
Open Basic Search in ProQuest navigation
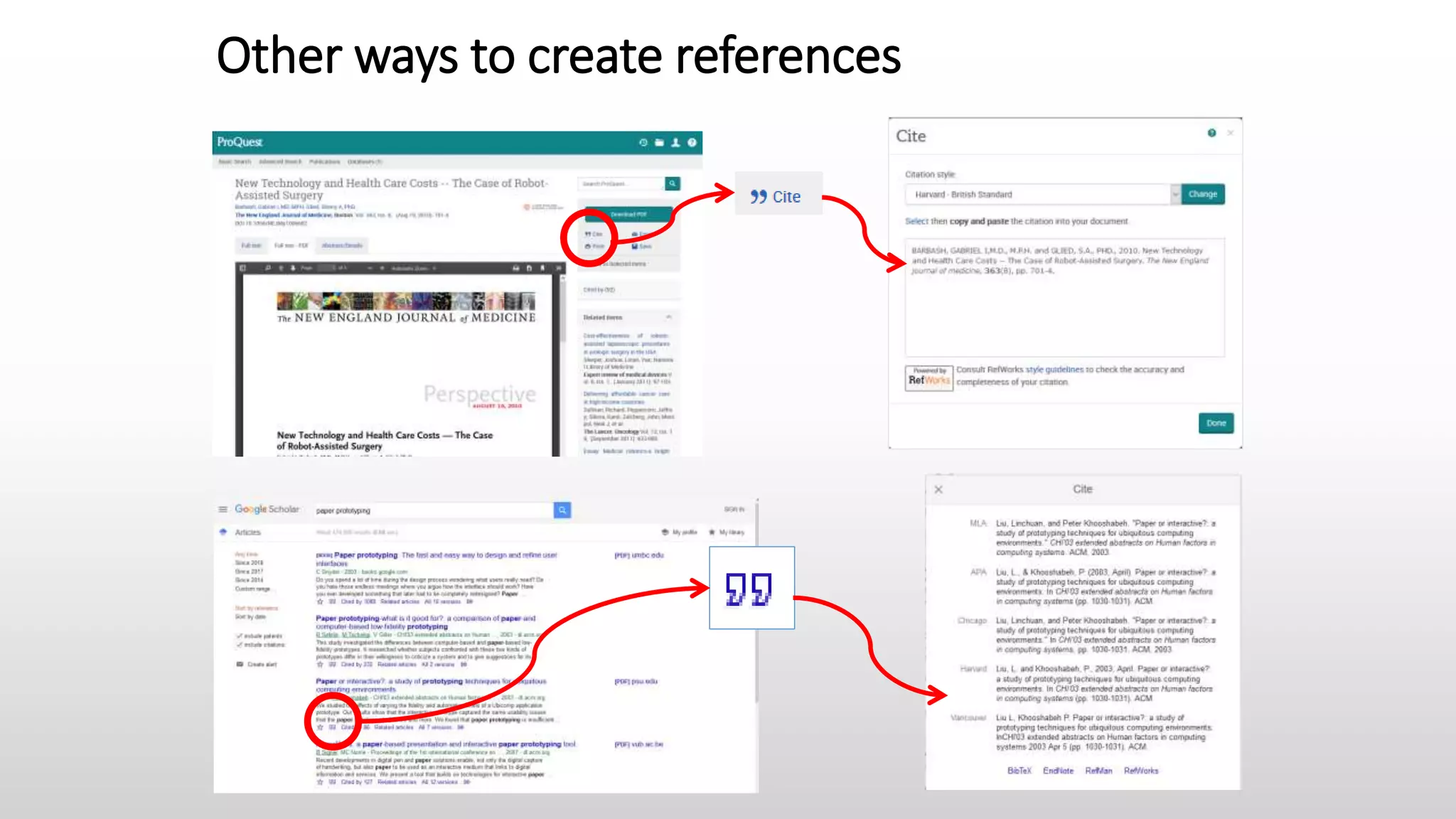coord(234,161)
